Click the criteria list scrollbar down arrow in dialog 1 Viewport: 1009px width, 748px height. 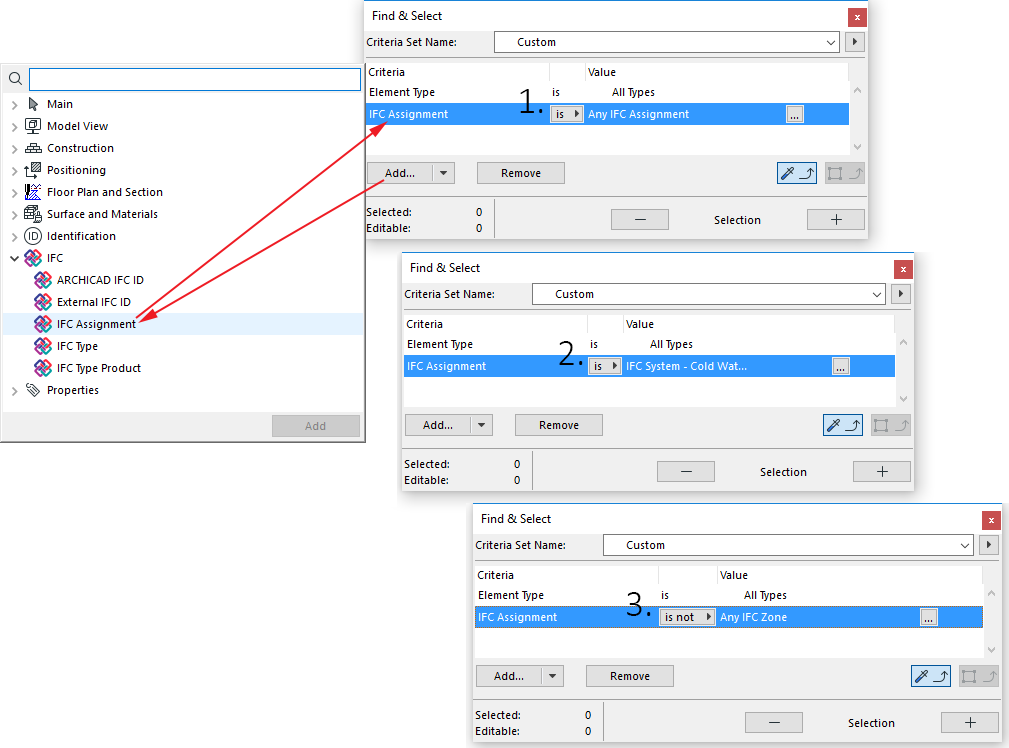point(857,147)
